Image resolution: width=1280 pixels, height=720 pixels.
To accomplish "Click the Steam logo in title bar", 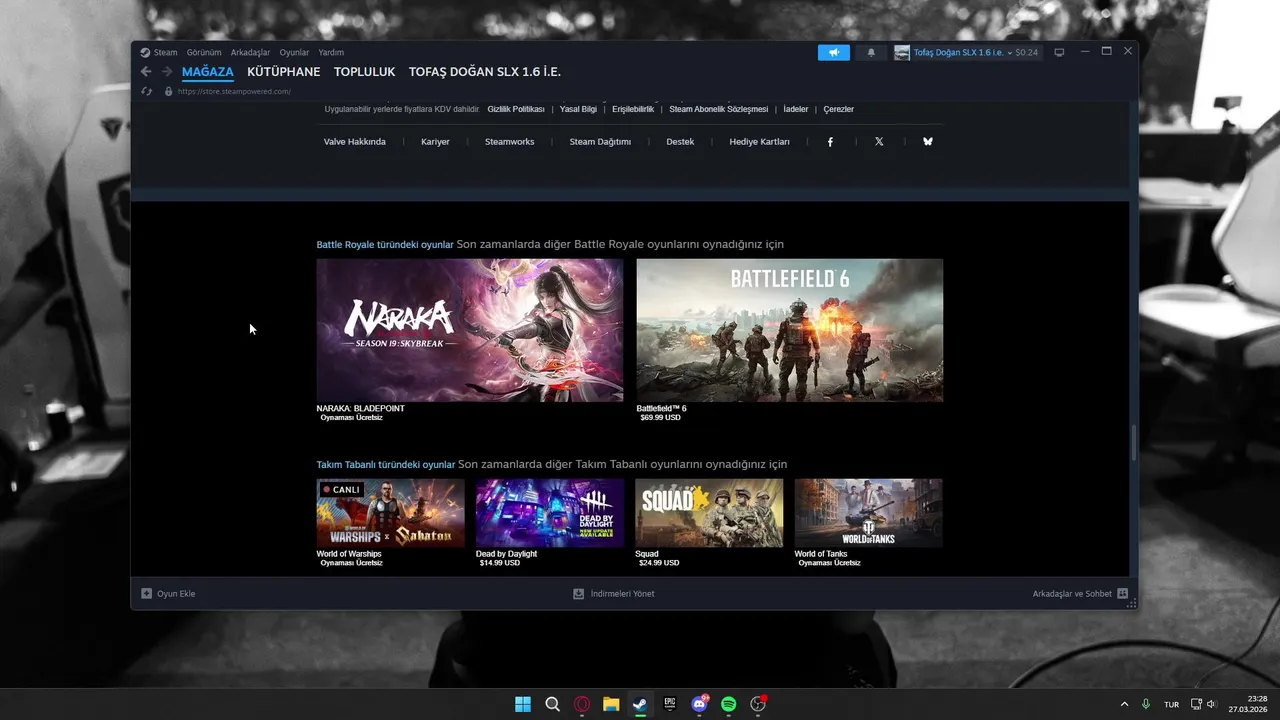I will pyautogui.click(x=145, y=52).
